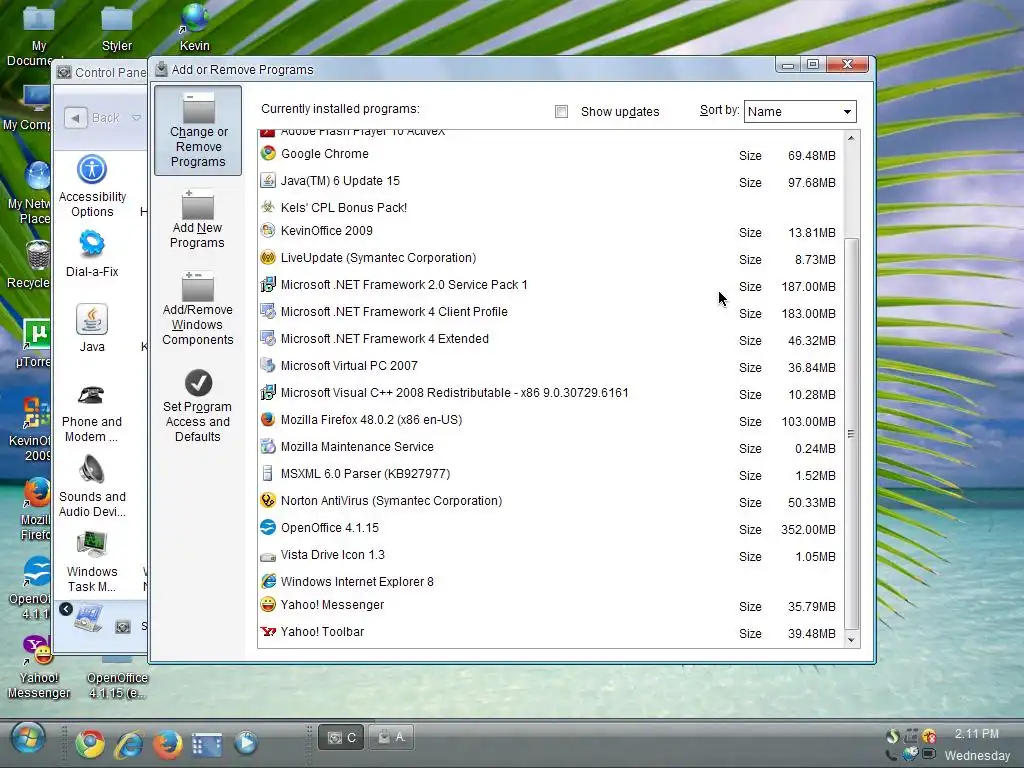This screenshot has height=768, width=1024.
Task: Open the OpenOffice 4.1.15 desktop folder
Action: pos(117,677)
